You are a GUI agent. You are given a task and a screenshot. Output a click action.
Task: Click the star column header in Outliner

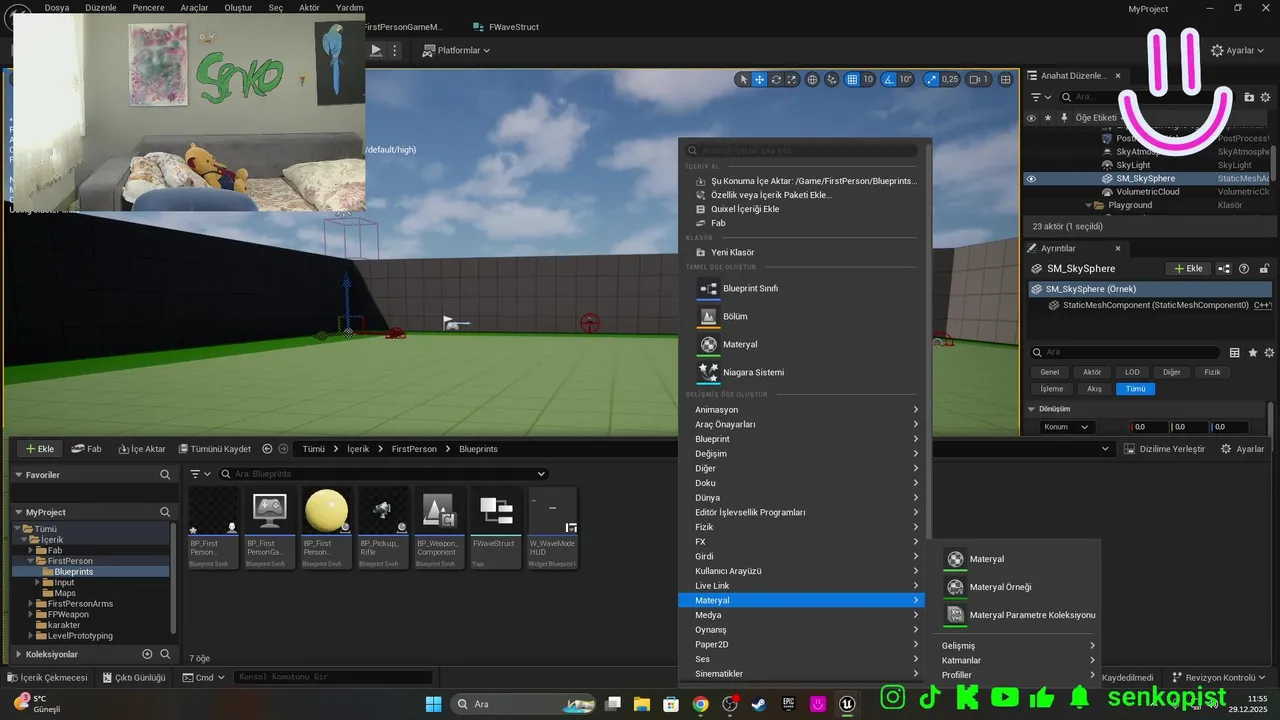(x=1048, y=118)
